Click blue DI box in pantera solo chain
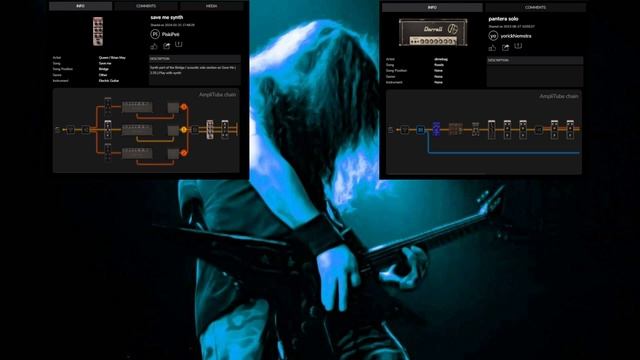640x360 pixels. pyautogui.click(x=420, y=130)
